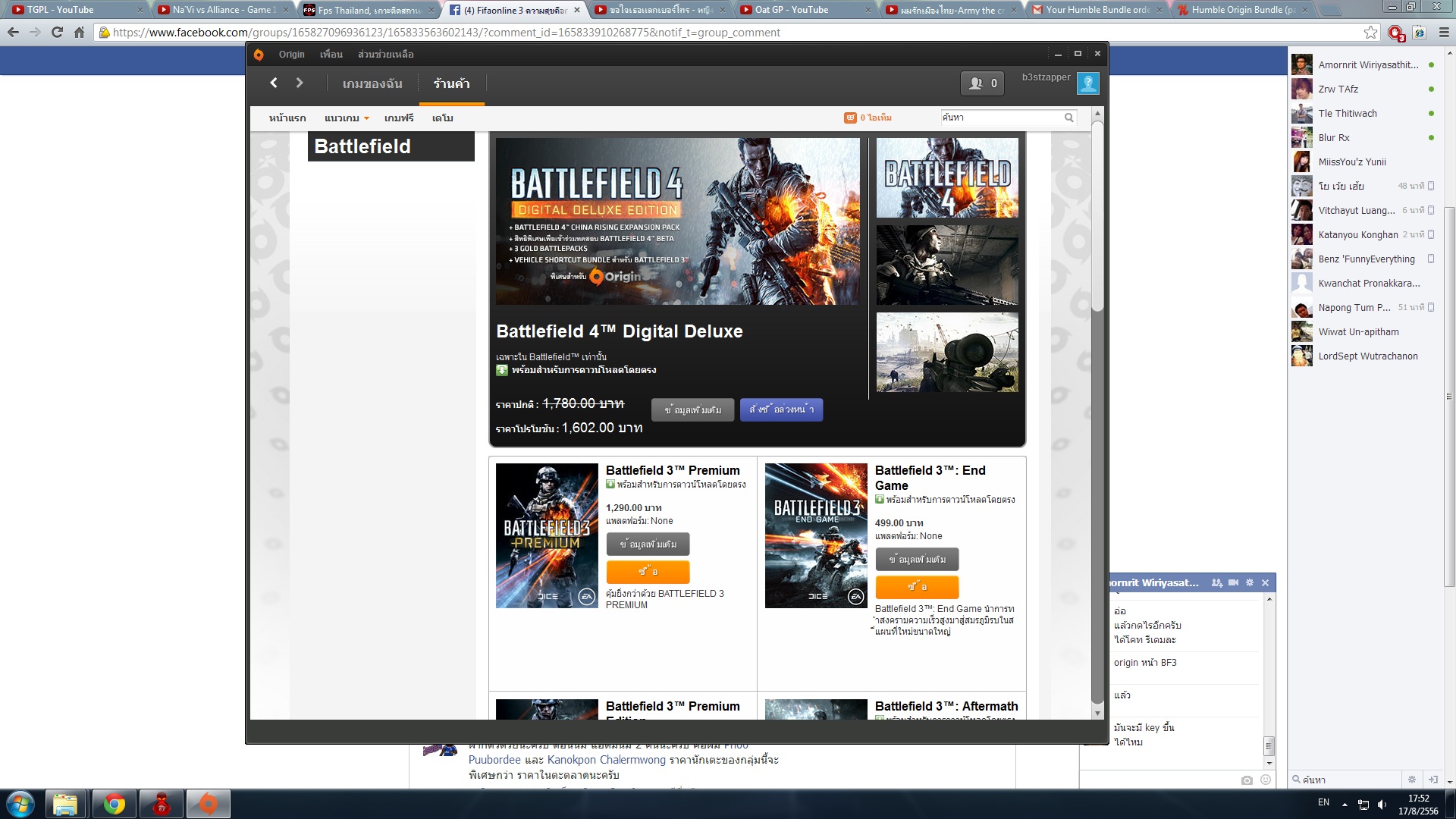The width and height of the screenshot is (1456, 819).
Task: Pre-order Battlefield 4 Digital Deluxe
Action: pos(781,409)
